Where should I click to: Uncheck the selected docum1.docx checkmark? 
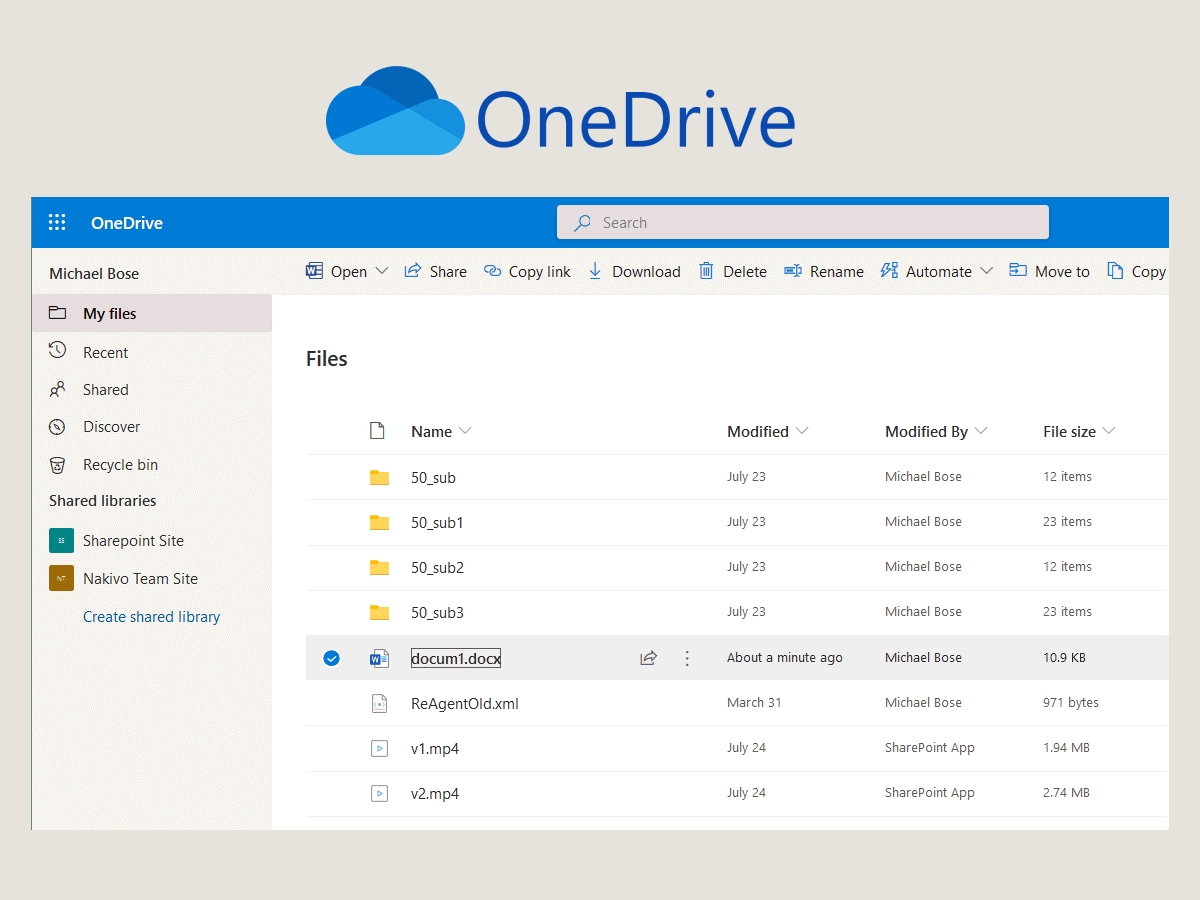tap(331, 658)
